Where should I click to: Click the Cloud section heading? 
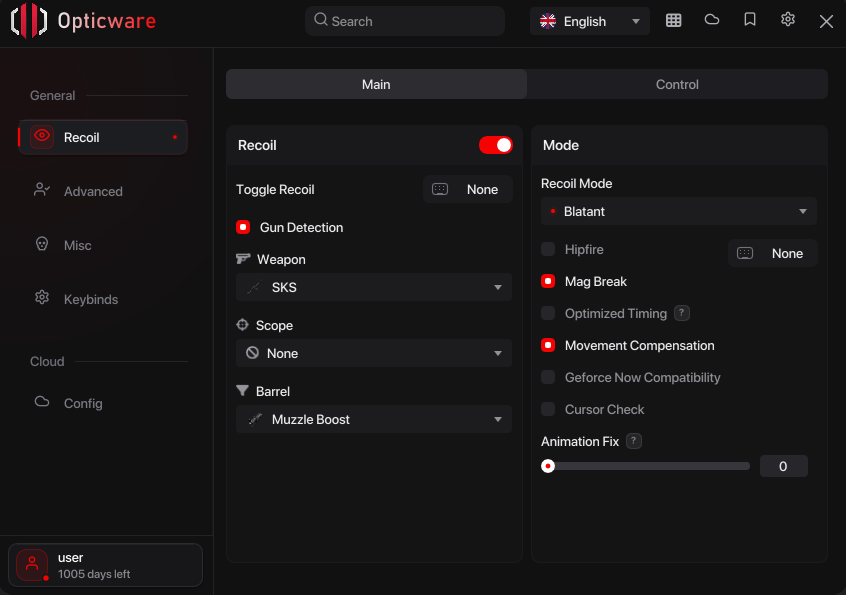(x=47, y=361)
